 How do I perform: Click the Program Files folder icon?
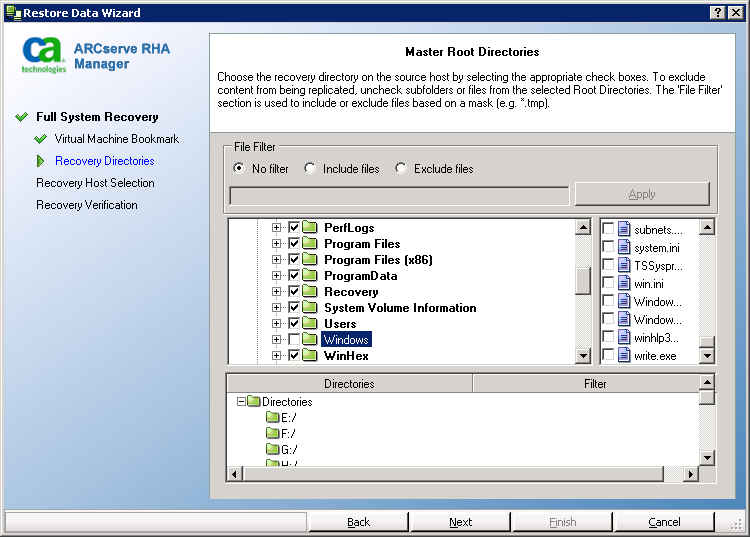point(310,244)
